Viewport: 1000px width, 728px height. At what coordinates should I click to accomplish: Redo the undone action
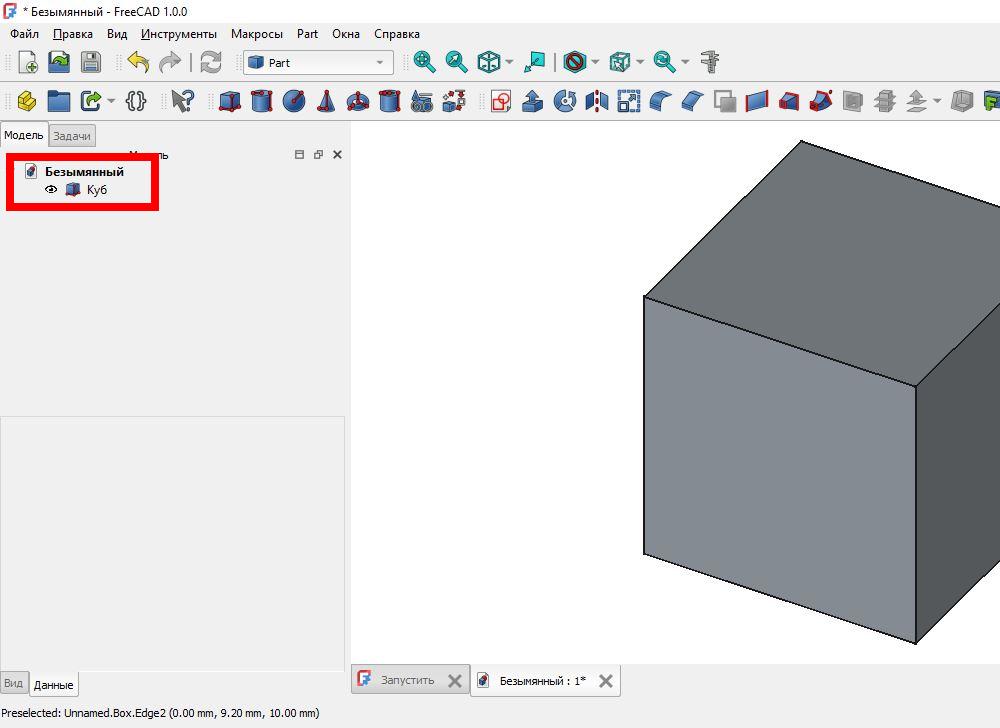pyautogui.click(x=170, y=62)
